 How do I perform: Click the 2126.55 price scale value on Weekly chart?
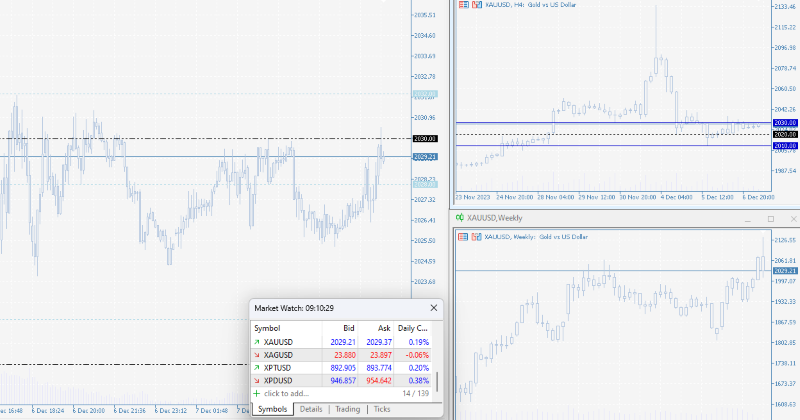coord(785,240)
